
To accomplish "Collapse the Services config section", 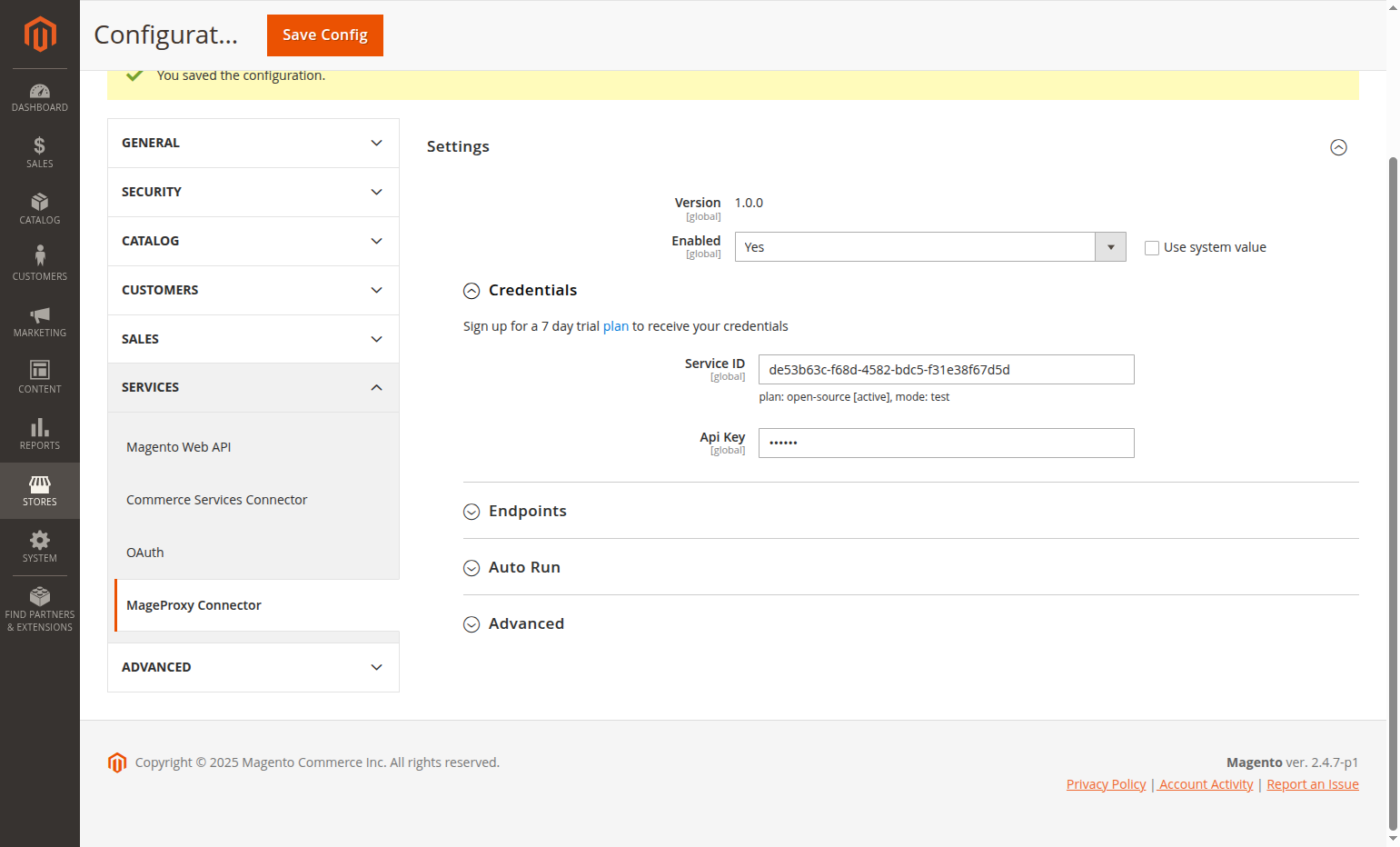I will click(x=253, y=388).
